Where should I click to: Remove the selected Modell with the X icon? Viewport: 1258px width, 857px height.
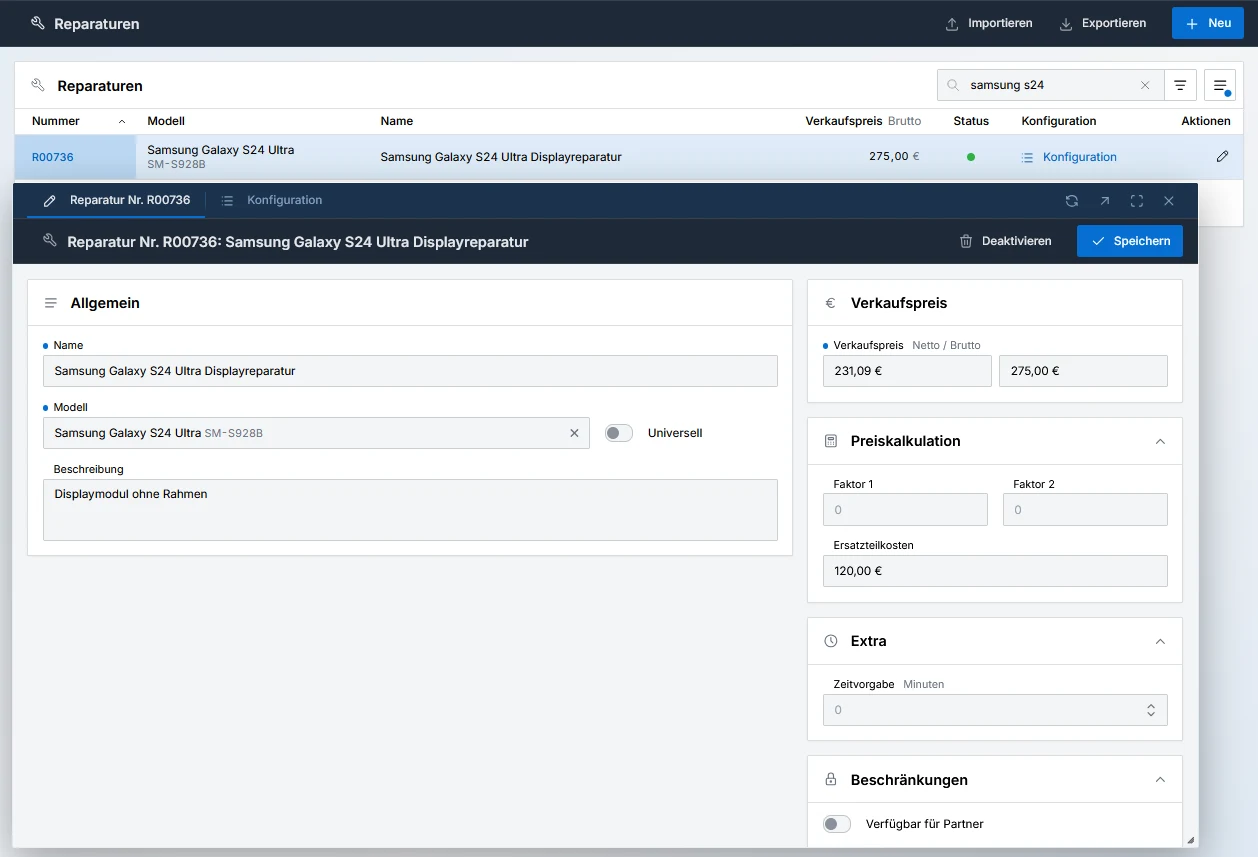pyautogui.click(x=575, y=433)
